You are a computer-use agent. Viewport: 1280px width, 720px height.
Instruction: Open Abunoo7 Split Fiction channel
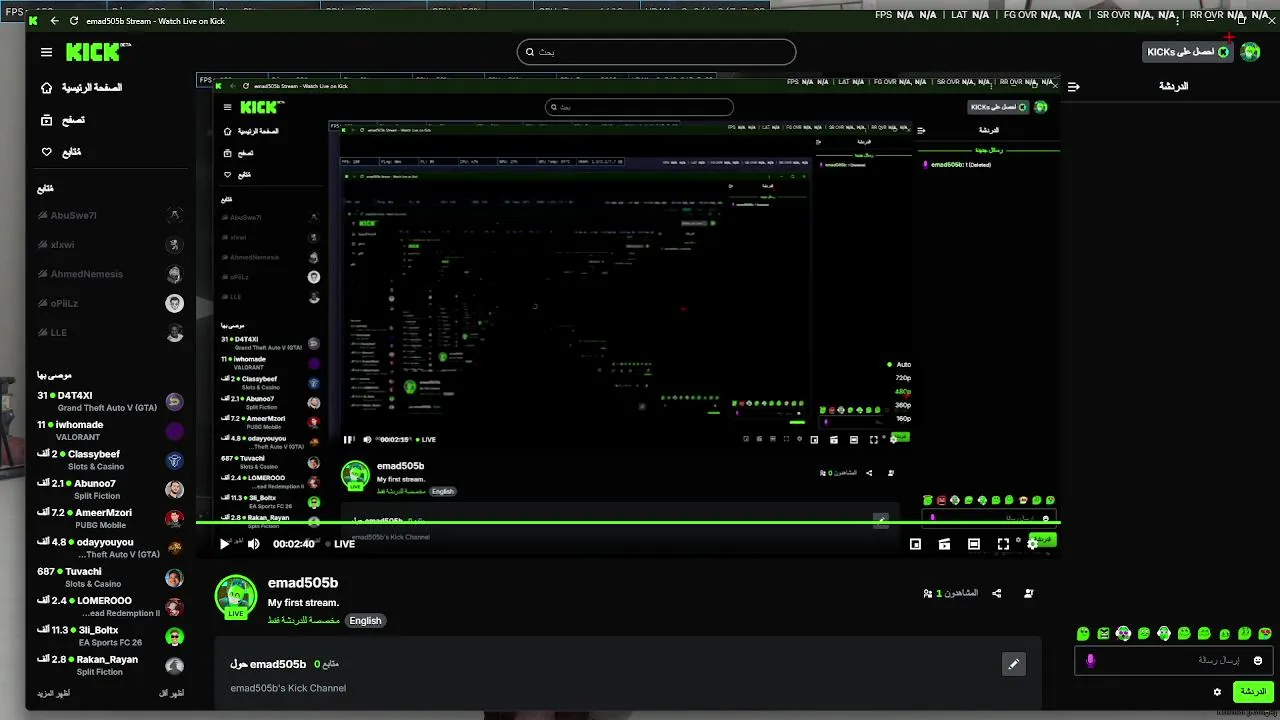point(110,489)
